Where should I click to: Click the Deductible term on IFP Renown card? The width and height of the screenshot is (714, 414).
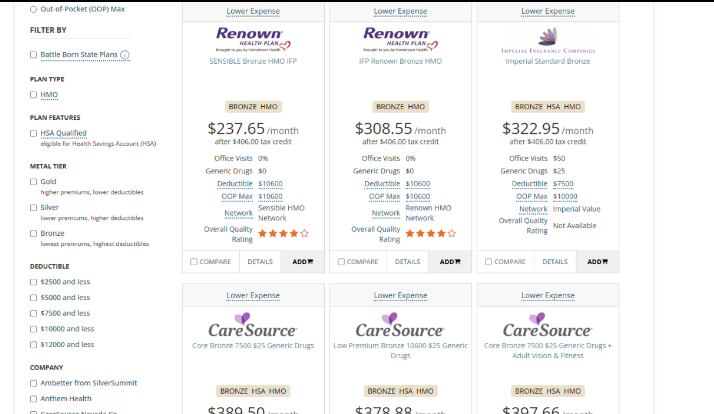point(382,184)
